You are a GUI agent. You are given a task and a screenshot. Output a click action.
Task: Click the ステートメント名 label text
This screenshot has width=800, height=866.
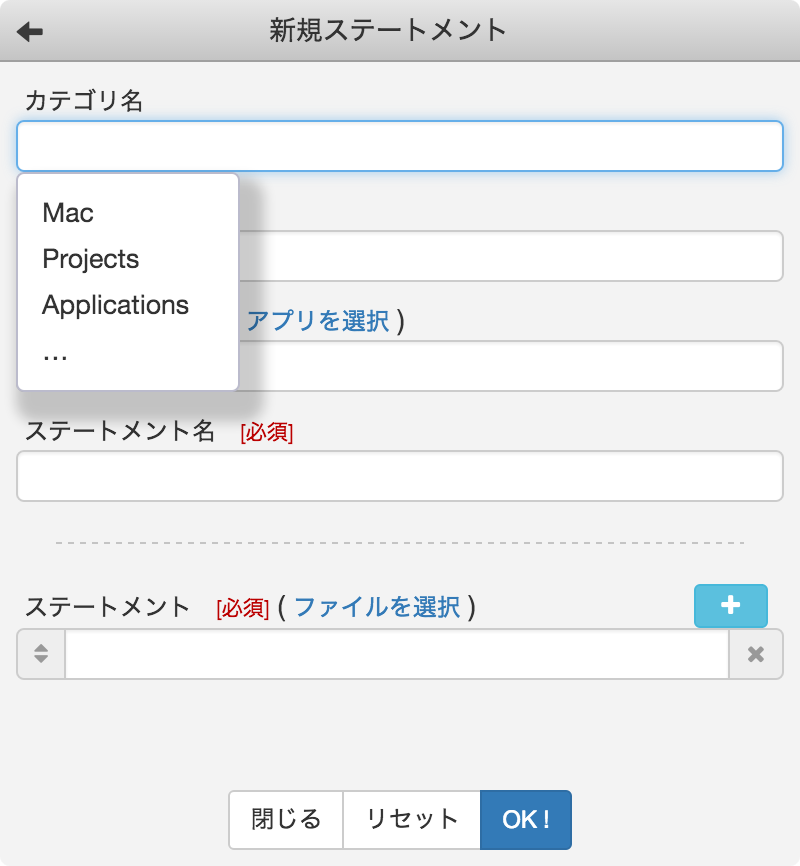click(x=120, y=431)
